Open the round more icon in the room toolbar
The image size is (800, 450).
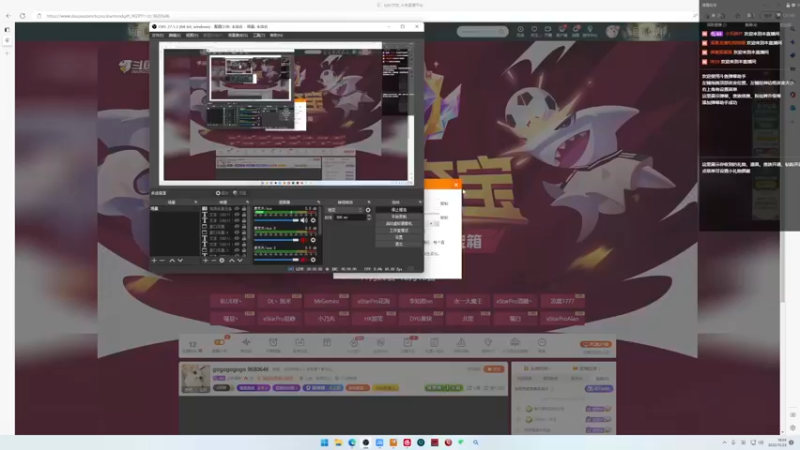[x=542, y=342]
